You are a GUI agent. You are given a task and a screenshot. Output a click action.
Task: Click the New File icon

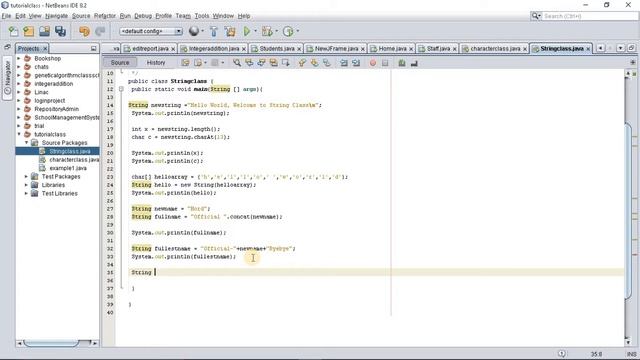click(x=13, y=31)
